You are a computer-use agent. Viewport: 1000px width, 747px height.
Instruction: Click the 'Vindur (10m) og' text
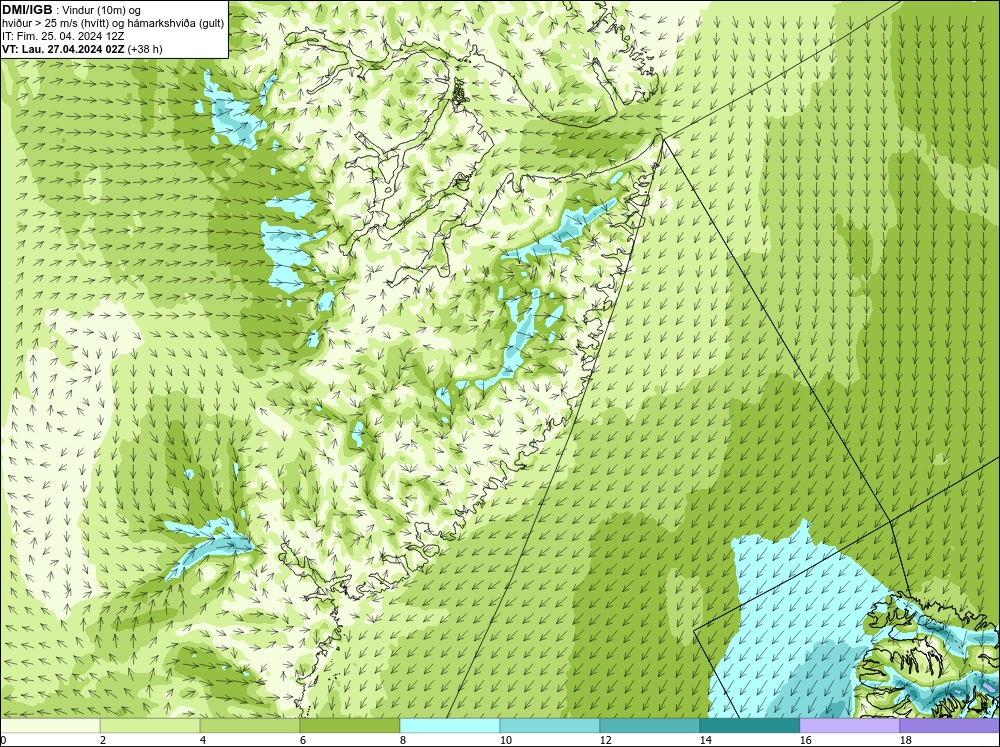tap(101, 10)
